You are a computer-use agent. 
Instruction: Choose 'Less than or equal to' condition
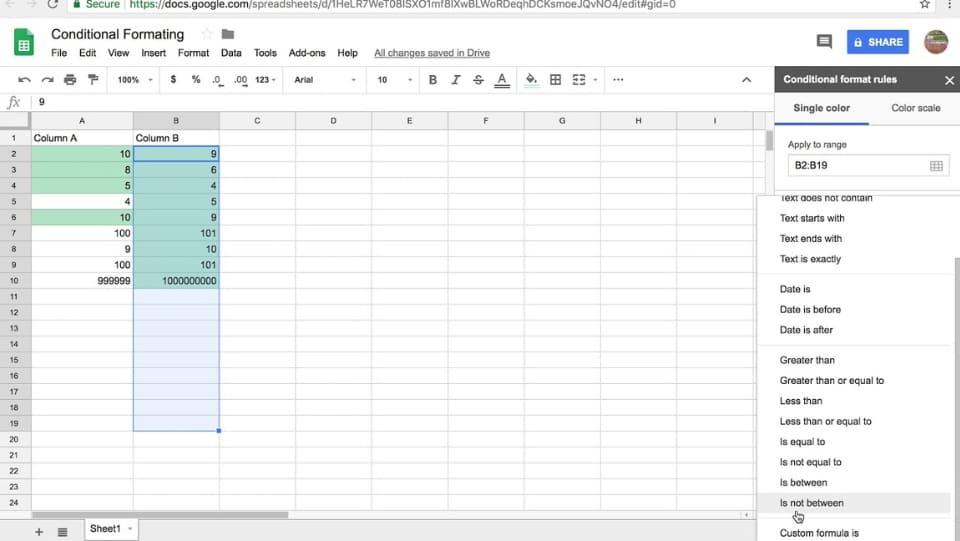(x=853, y=421)
